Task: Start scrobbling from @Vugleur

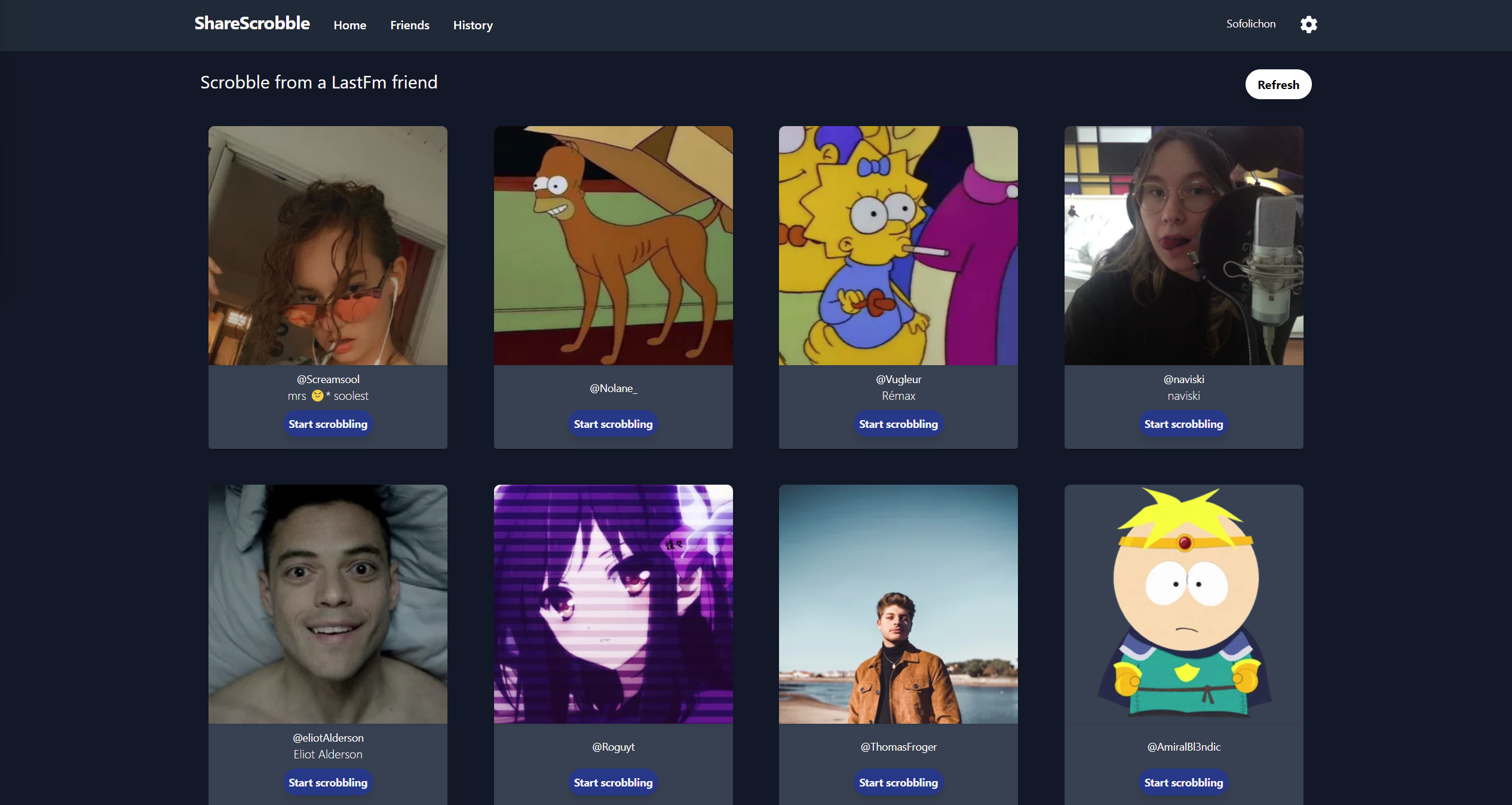Action: pyautogui.click(x=898, y=424)
